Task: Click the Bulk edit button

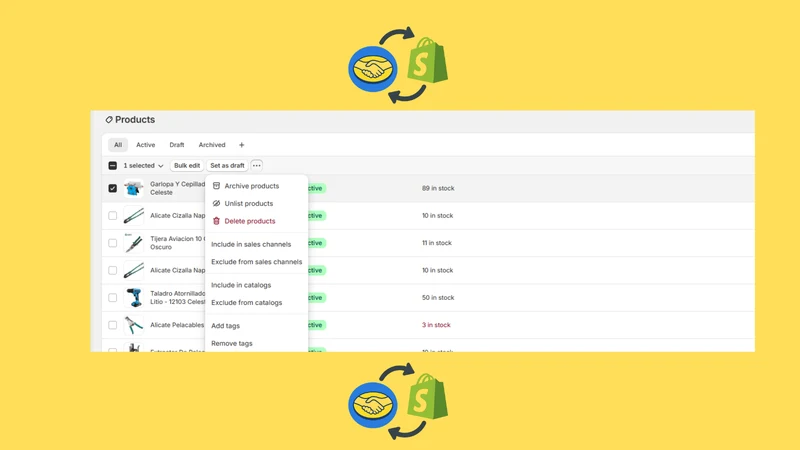Action: 187,165
